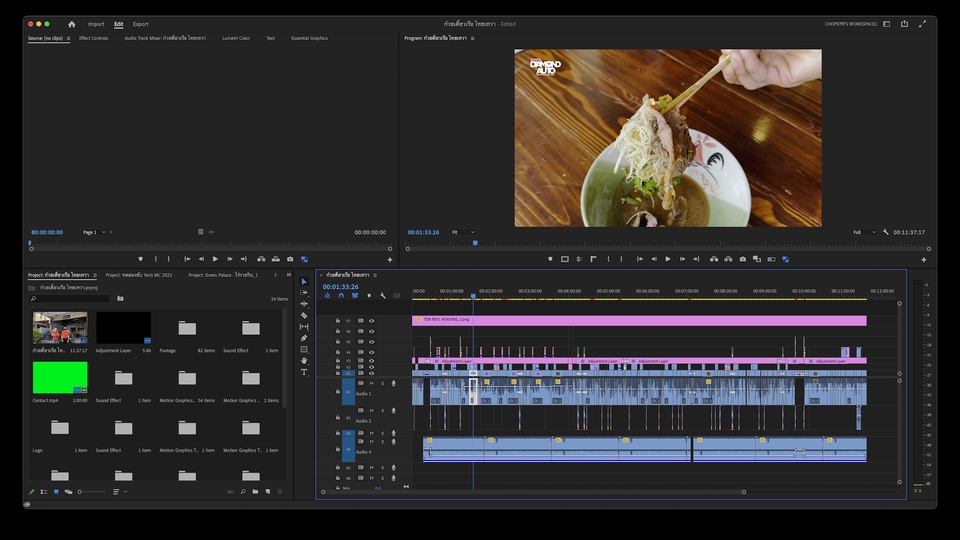Open timeline wrench display settings

coord(382,296)
